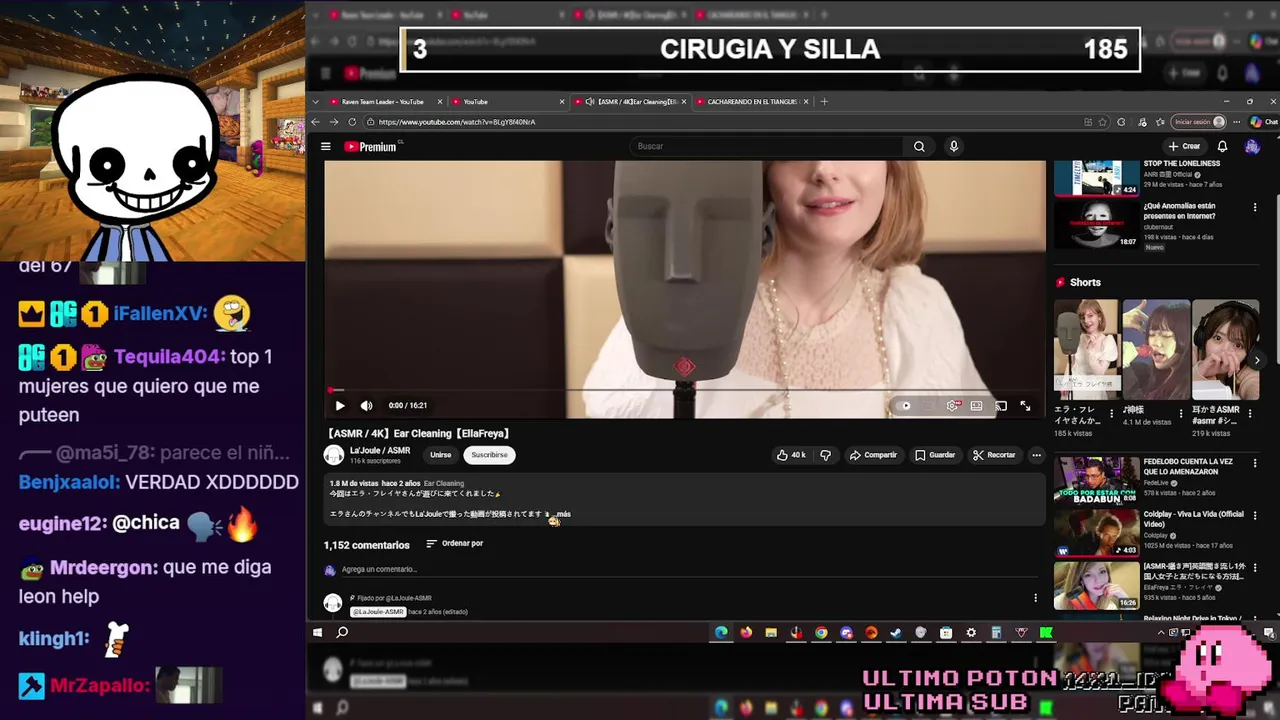The image size is (1280, 720).
Task: Open the Windows Start menu
Action: click(x=318, y=632)
